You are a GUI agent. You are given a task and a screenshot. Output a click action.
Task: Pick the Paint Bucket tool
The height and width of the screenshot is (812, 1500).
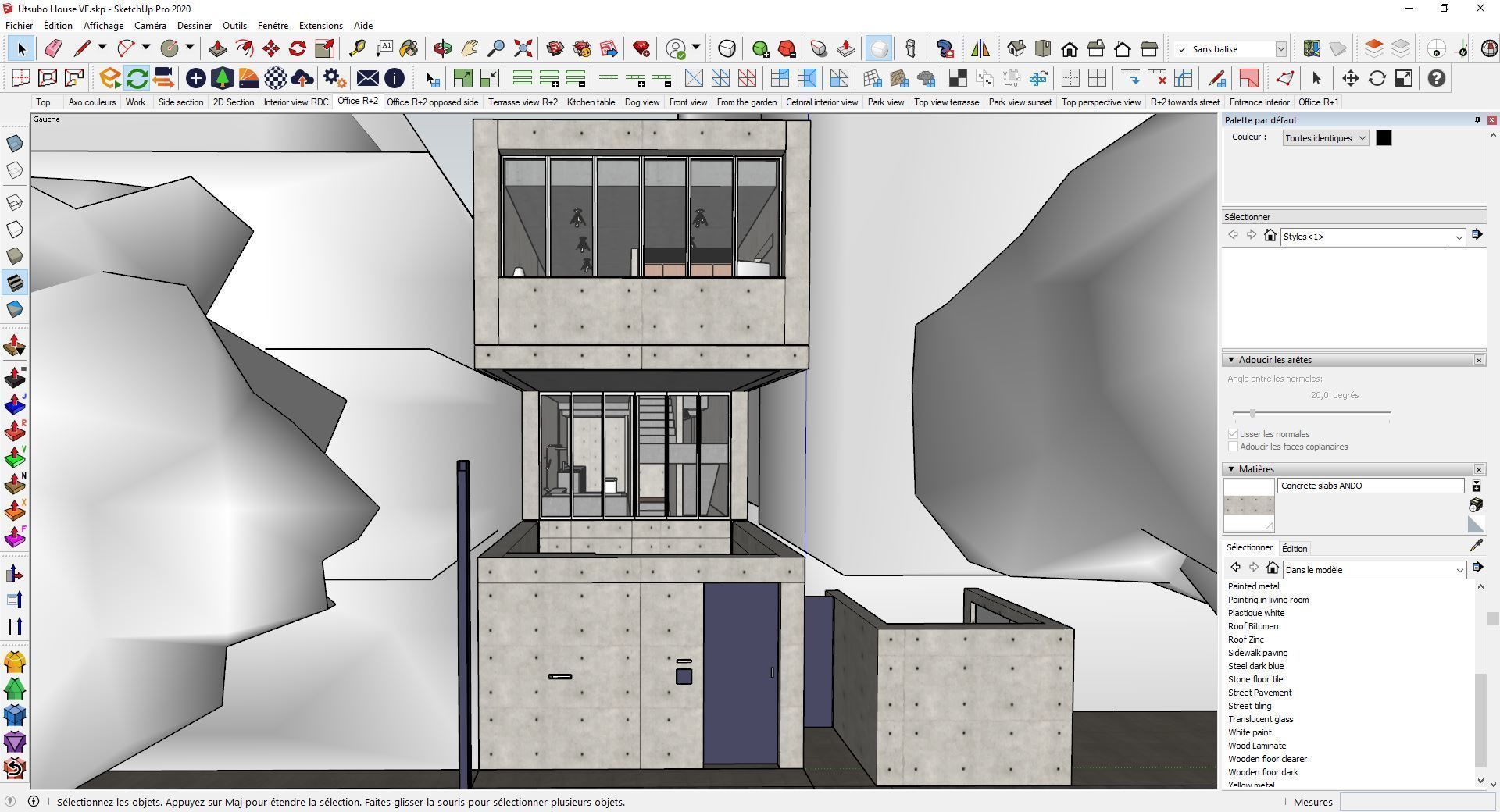pyautogui.click(x=409, y=48)
